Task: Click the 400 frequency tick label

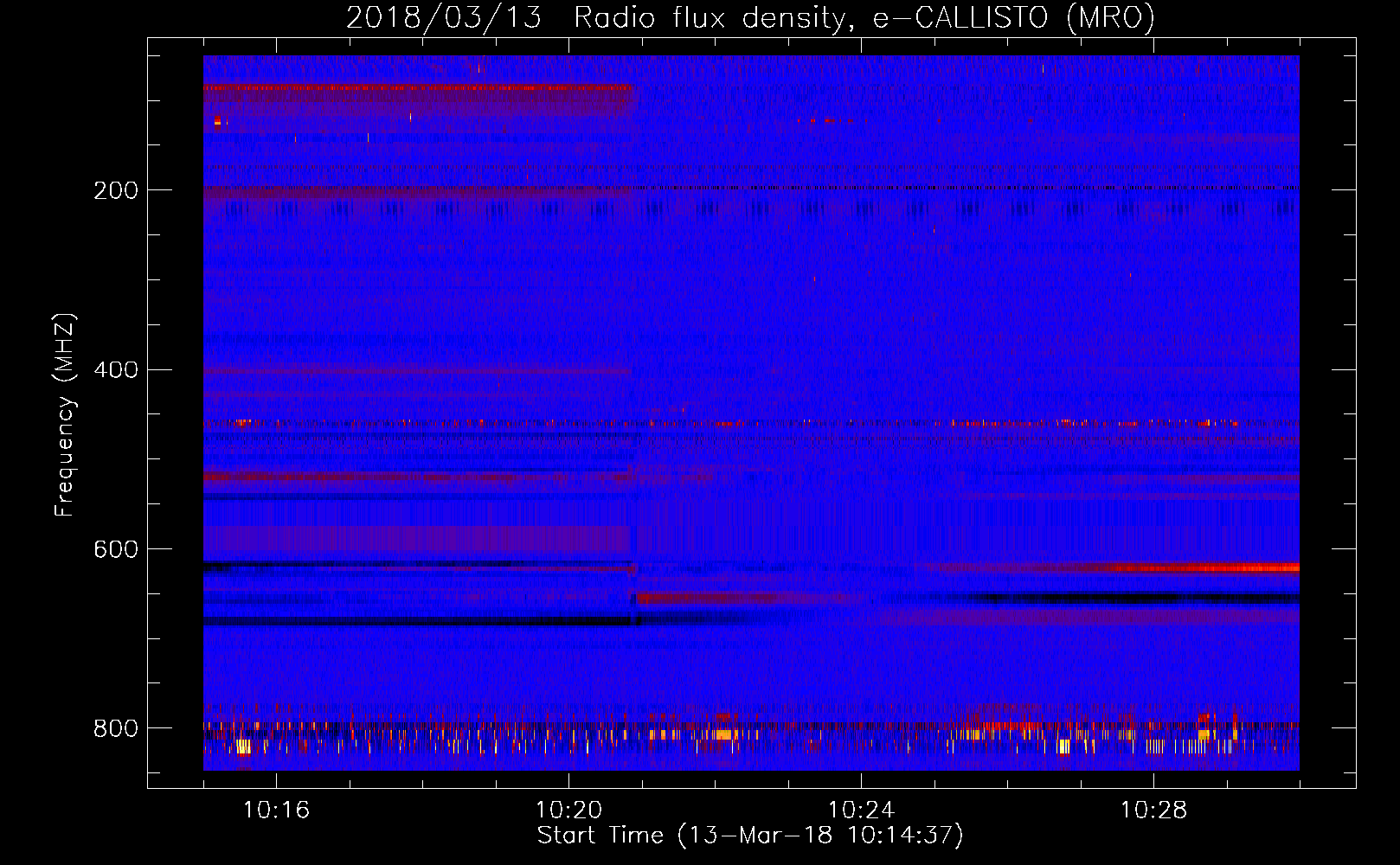Action: [115, 370]
